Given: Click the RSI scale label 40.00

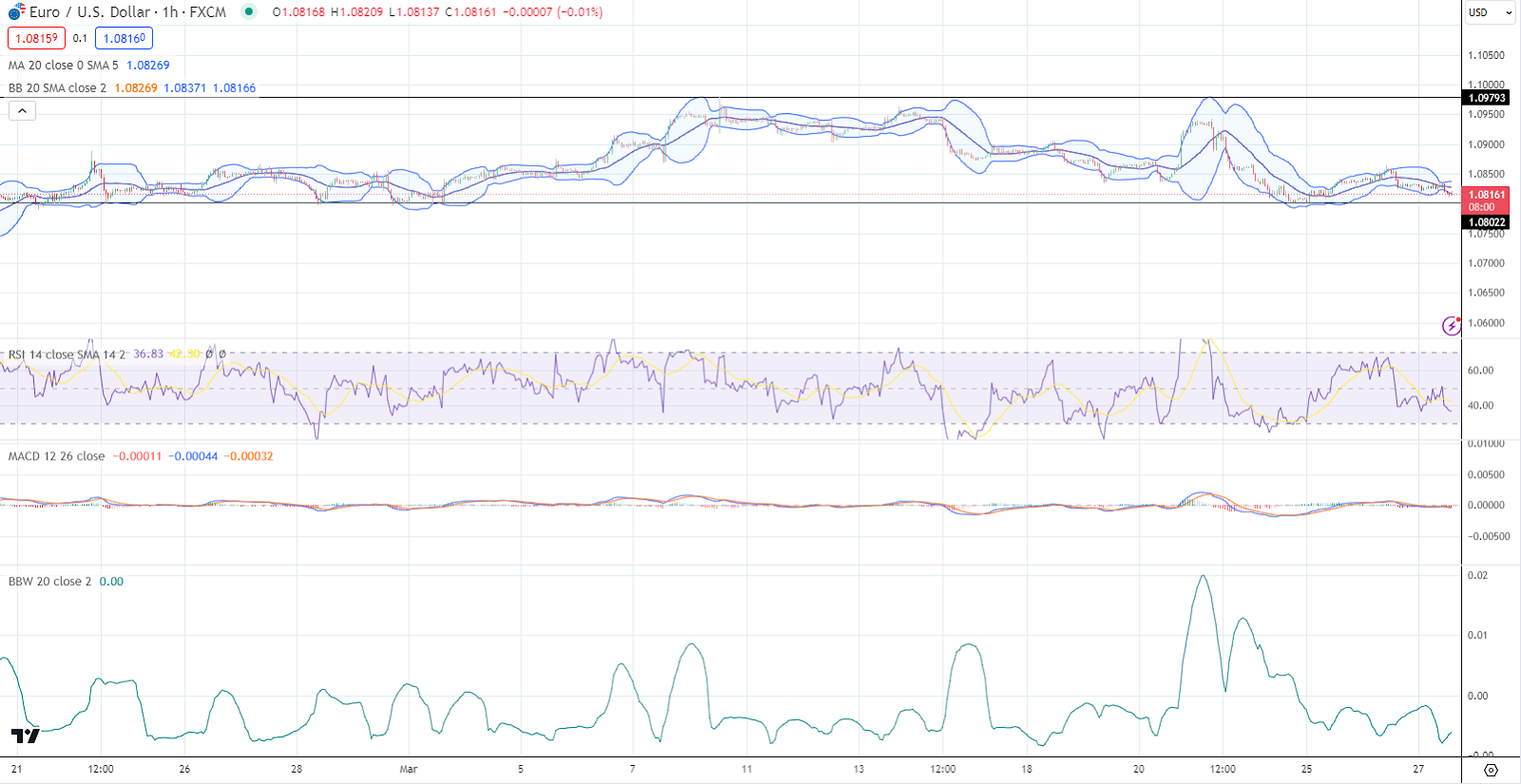Looking at the screenshot, I should [1481, 406].
